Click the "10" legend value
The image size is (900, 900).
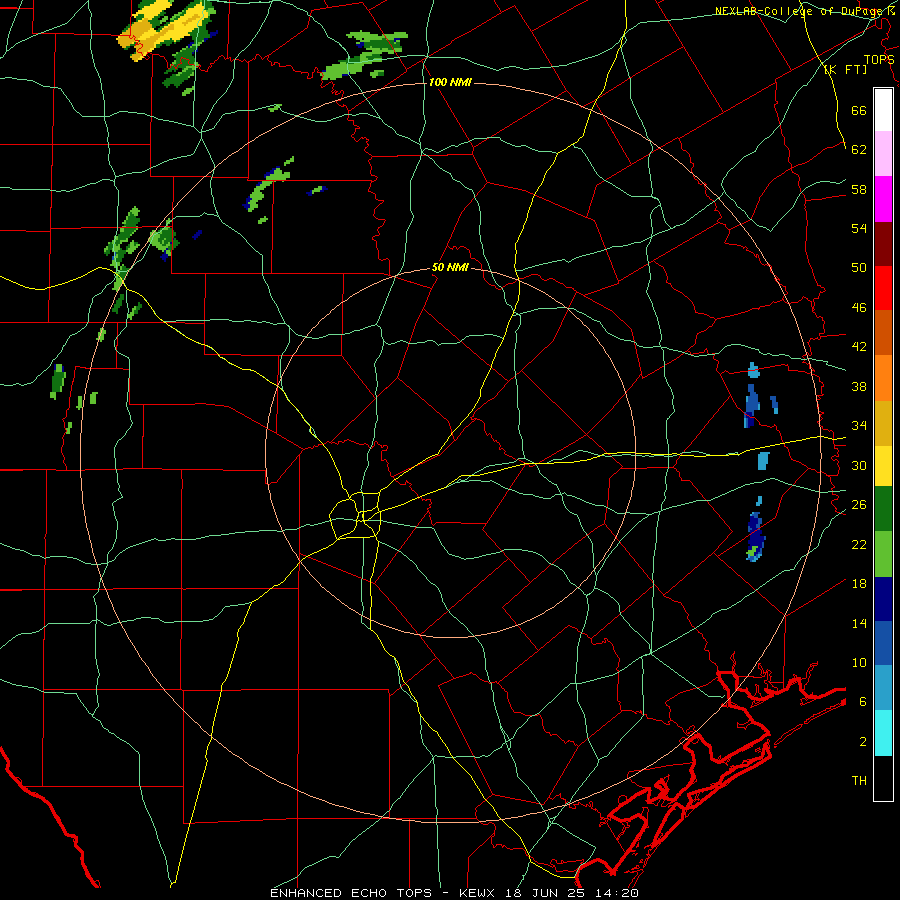[x=859, y=663]
